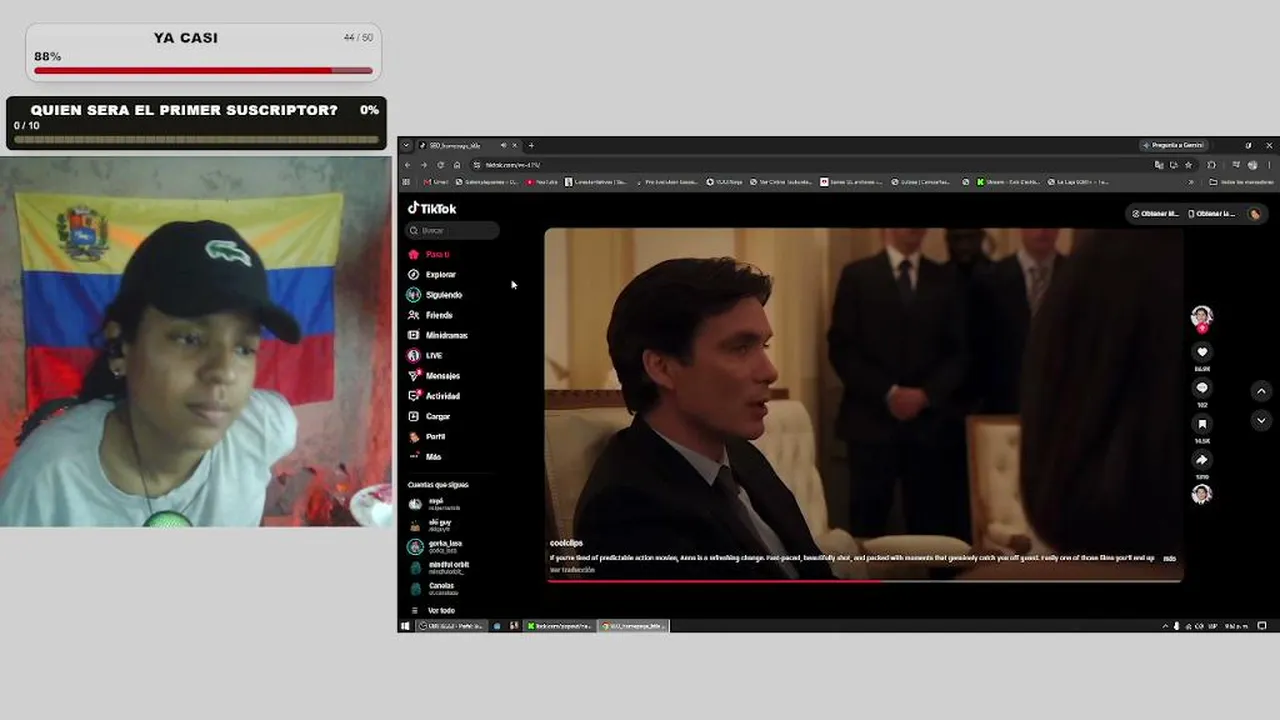Switch to the Kick taskbar window
The image size is (1280, 720).
pos(560,626)
